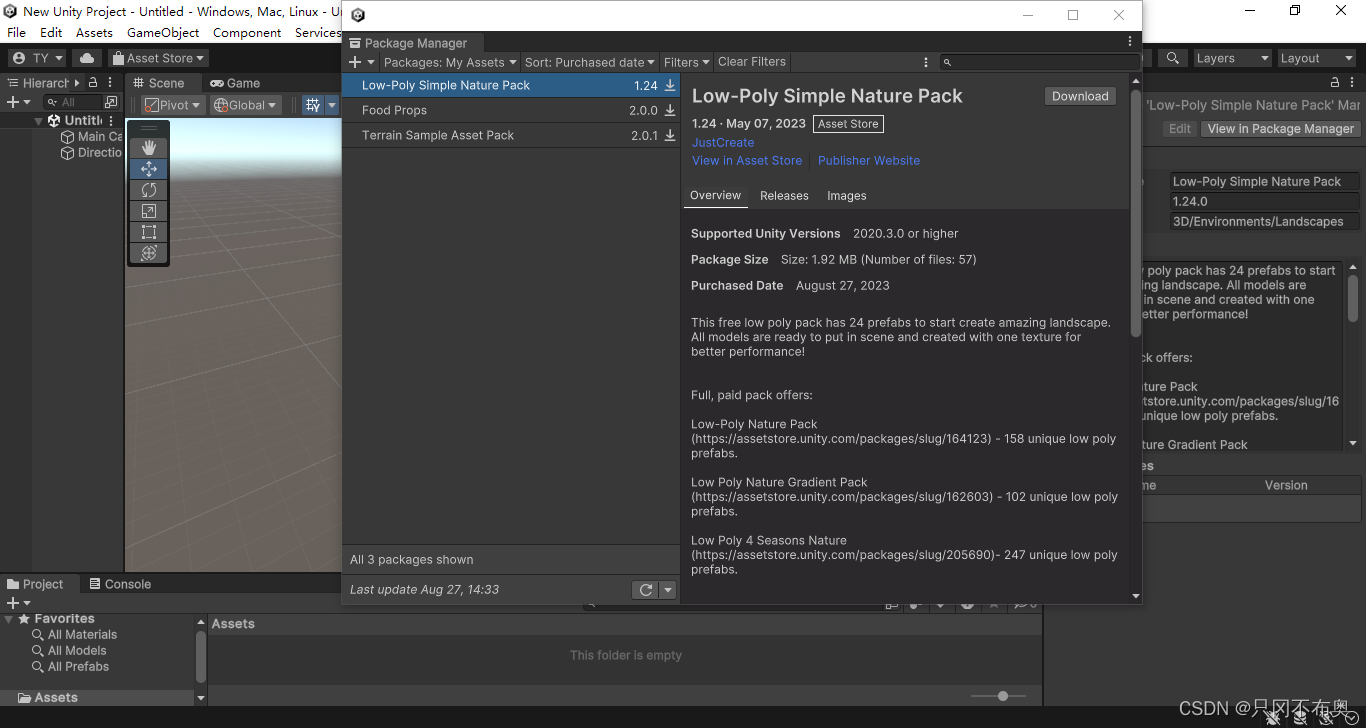Image resolution: width=1366 pixels, height=728 pixels.
Task: Refresh the package list
Action: coord(646,590)
